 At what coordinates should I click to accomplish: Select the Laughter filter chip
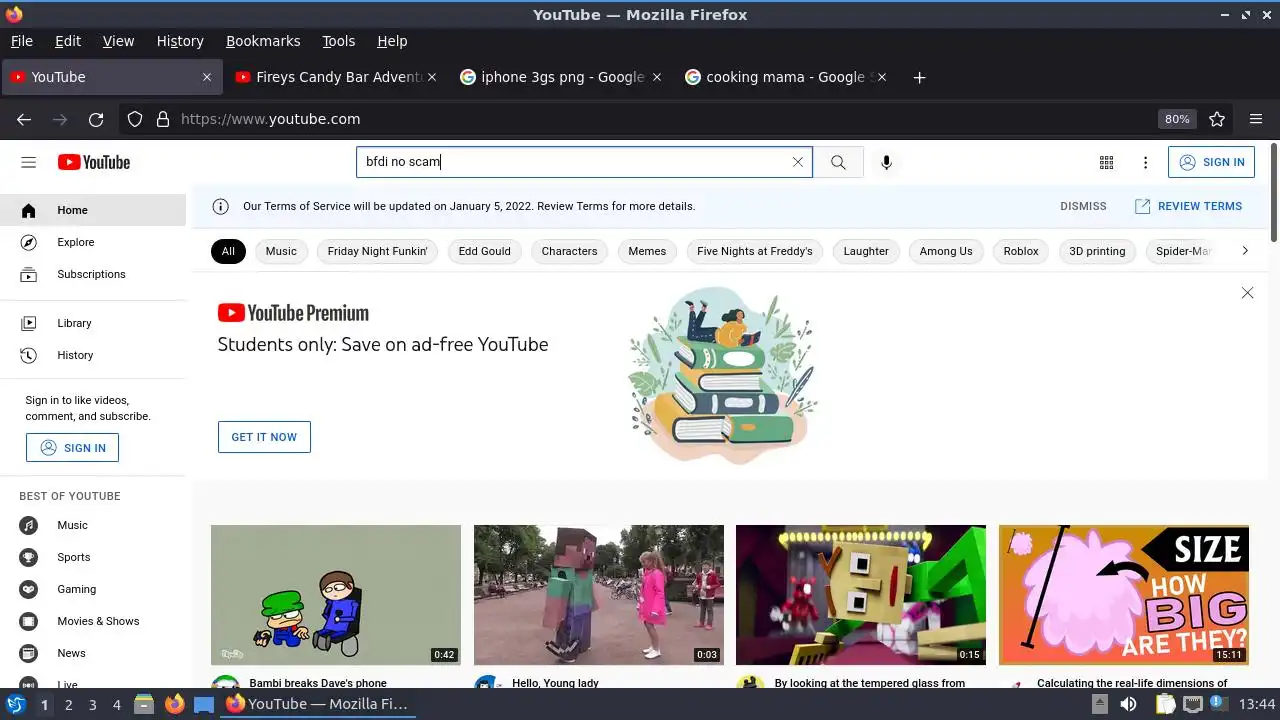pos(866,251)
